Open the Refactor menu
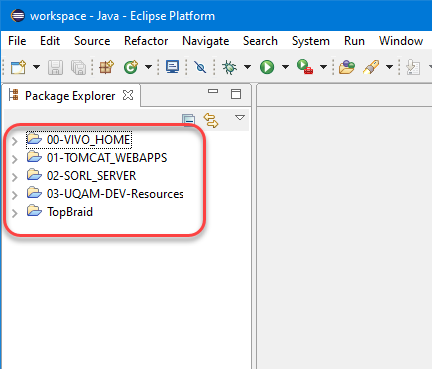This screenshot has width=432, height=369. click(146, 41)
